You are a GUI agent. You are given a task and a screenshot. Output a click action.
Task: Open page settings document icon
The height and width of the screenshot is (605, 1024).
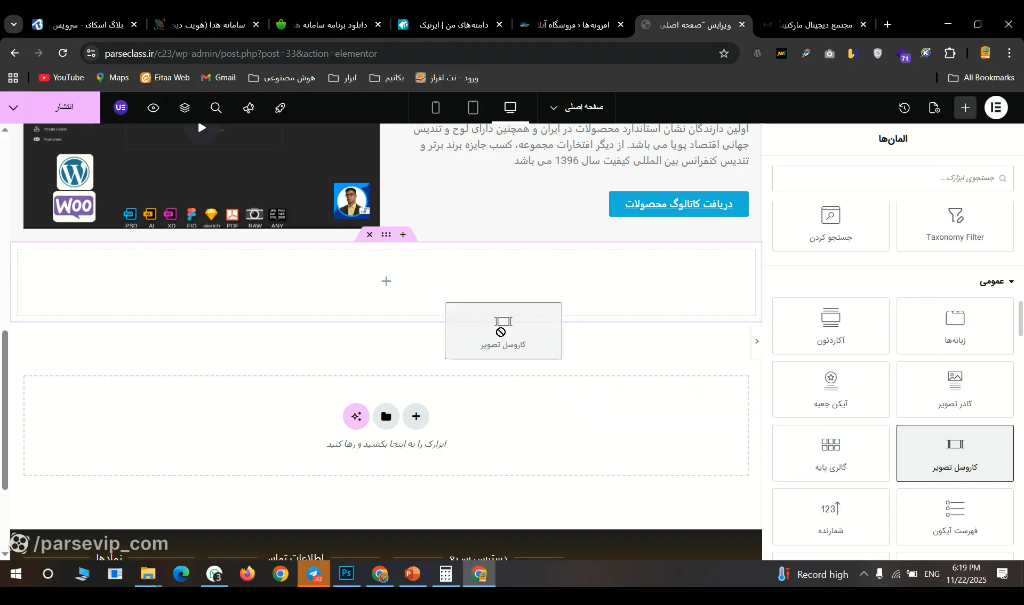(935, 108)
